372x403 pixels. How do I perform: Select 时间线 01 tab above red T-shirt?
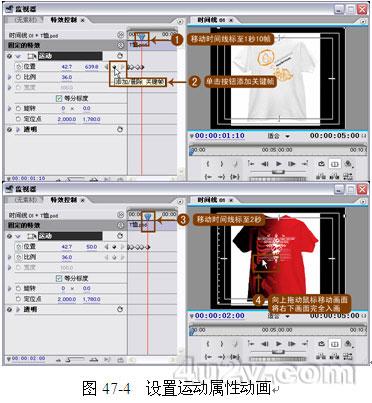point(211,200)
